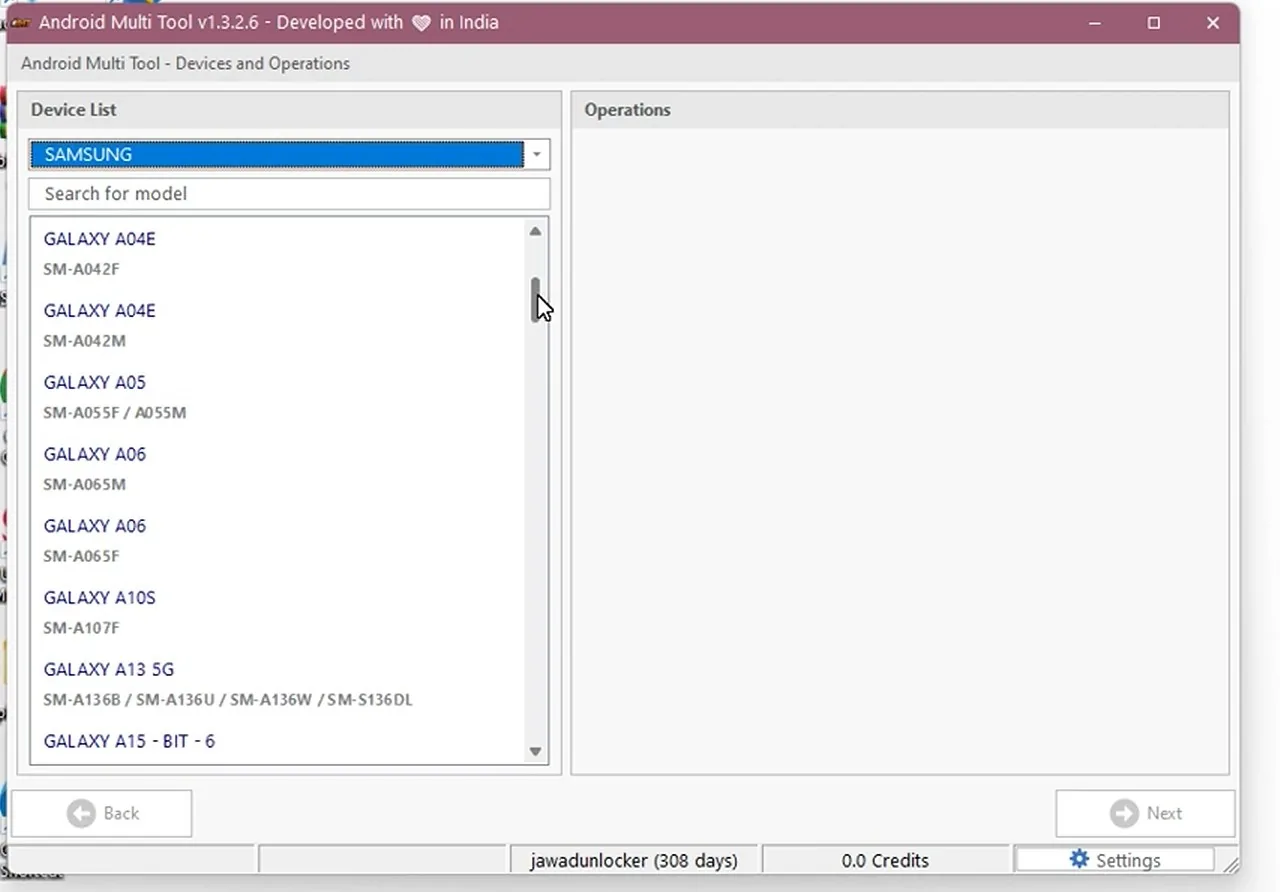The width and height of the screenshot is (1280, 892).
Task: Choose Galaxy A13 5G from the list
Action: tap(277, 685)
